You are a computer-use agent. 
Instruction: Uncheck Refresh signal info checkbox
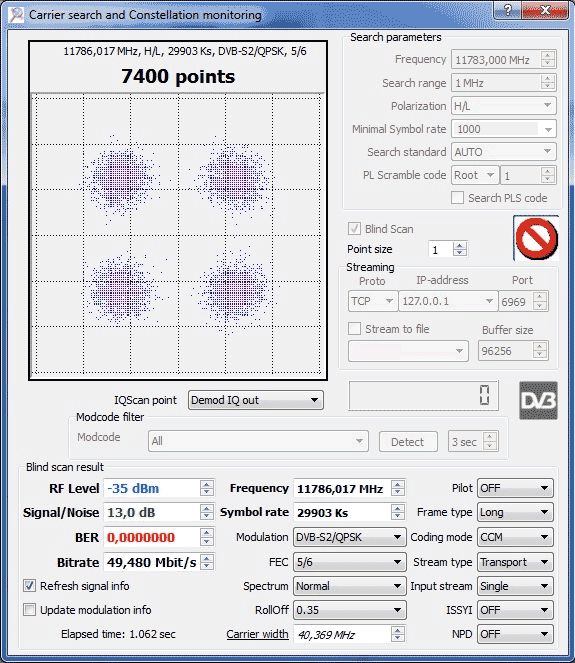(x=29, y=586)
